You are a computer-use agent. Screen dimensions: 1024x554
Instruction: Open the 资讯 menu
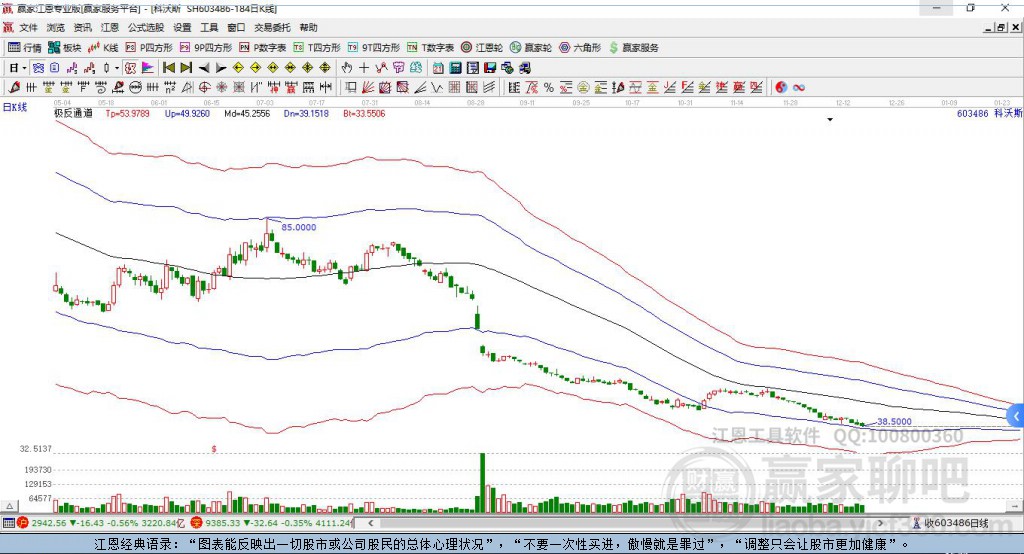[x=82, y=27]
